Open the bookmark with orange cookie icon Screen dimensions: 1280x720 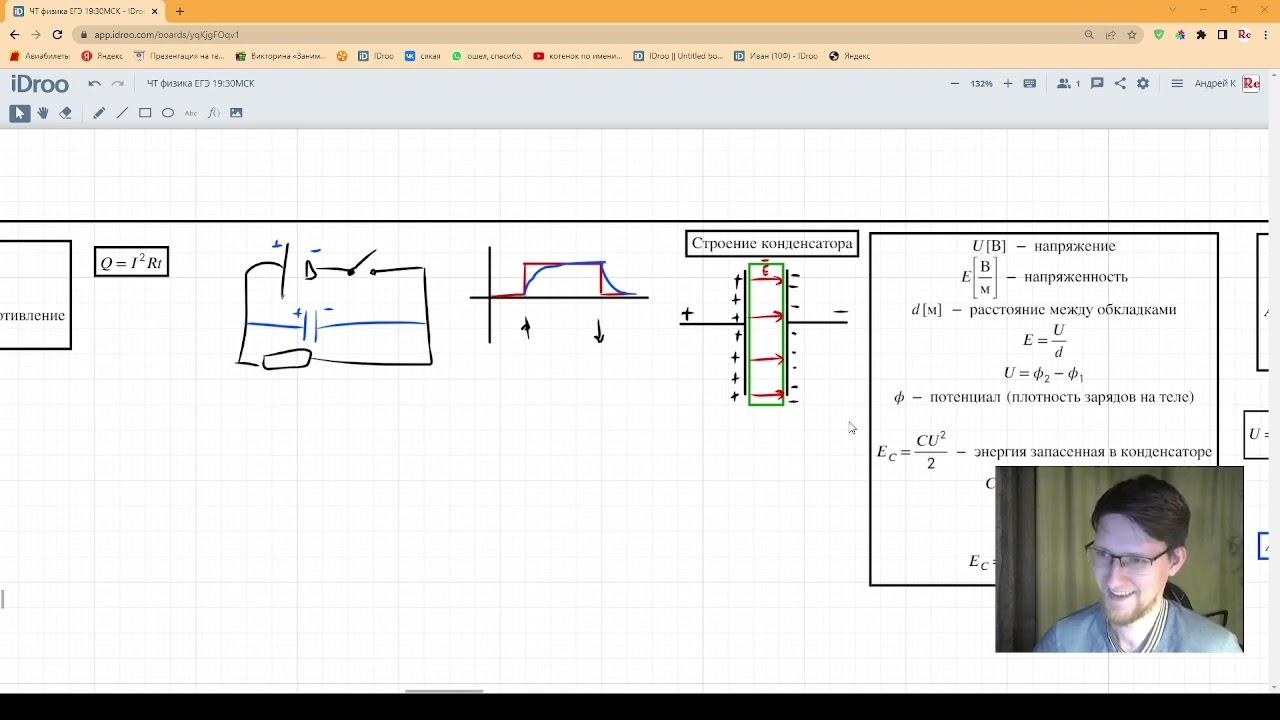(x=342, y=56)
